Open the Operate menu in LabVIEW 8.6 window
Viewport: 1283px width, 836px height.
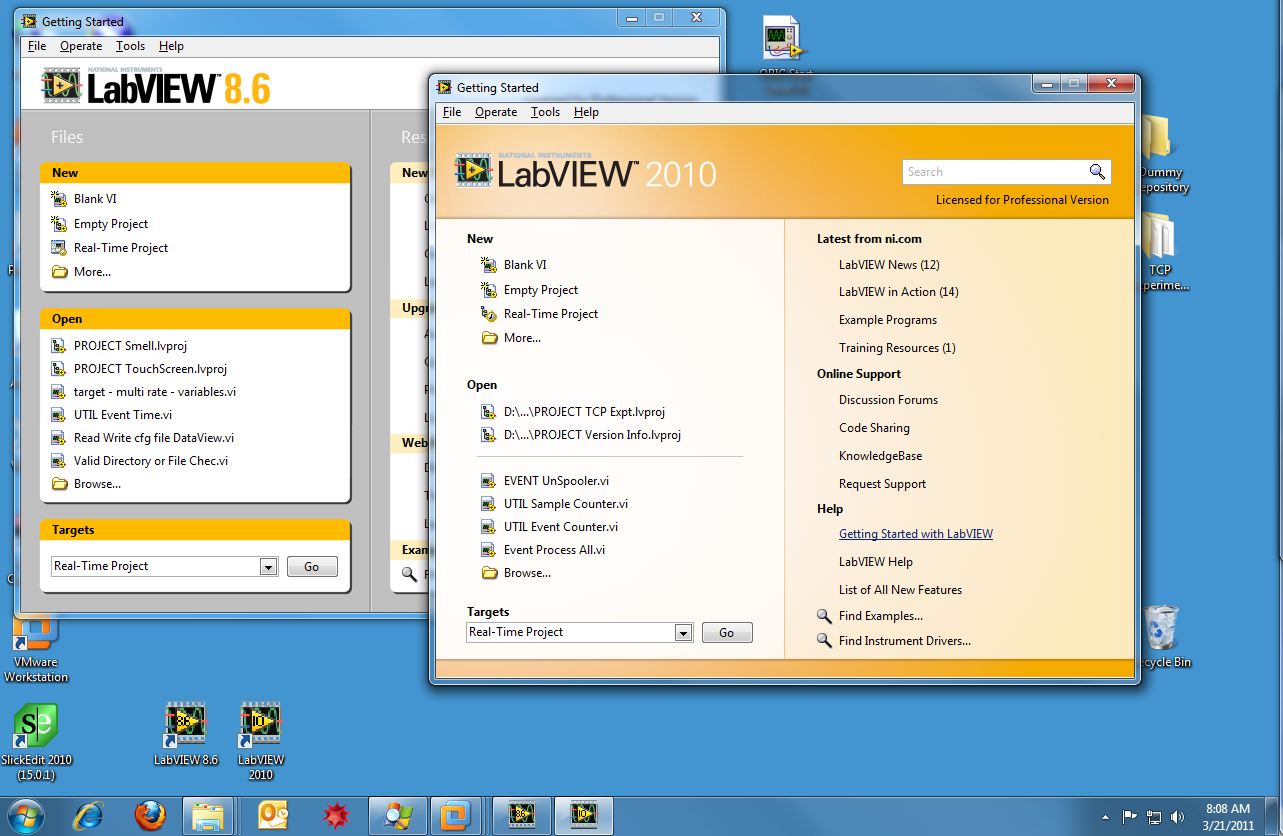[x=81, y=46]
